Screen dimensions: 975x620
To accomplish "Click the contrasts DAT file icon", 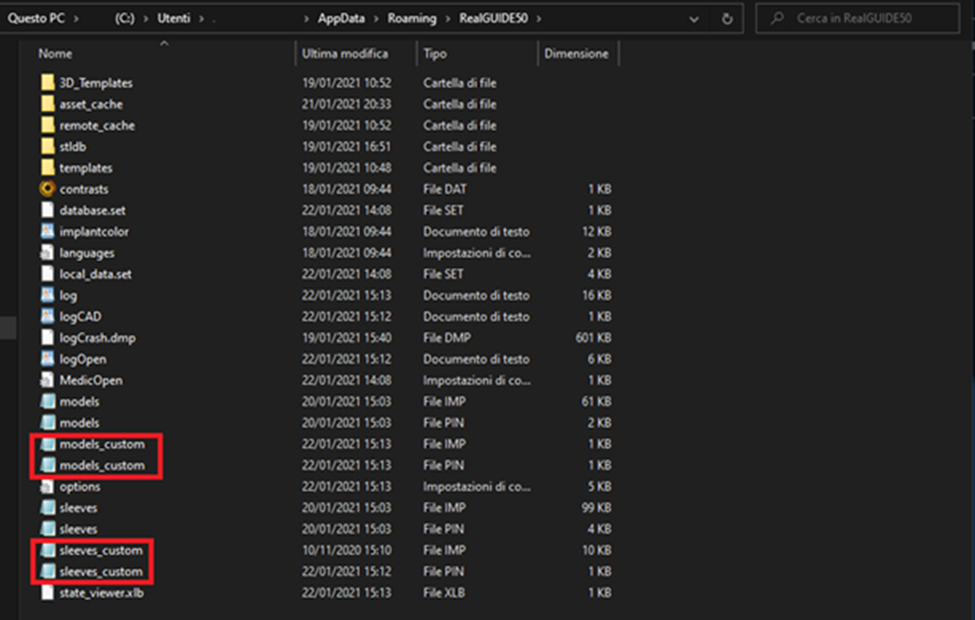I will coord(47,189).
